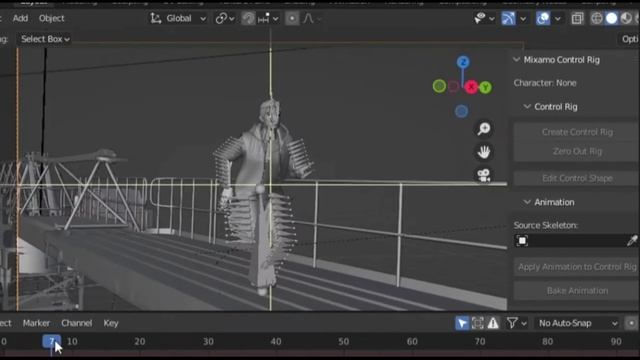The width and height of the screenshot is (640, 360).
Task: Collapse the Mixamo Control Rig panel
Action: pyautogui.click(x=517, y=60)
